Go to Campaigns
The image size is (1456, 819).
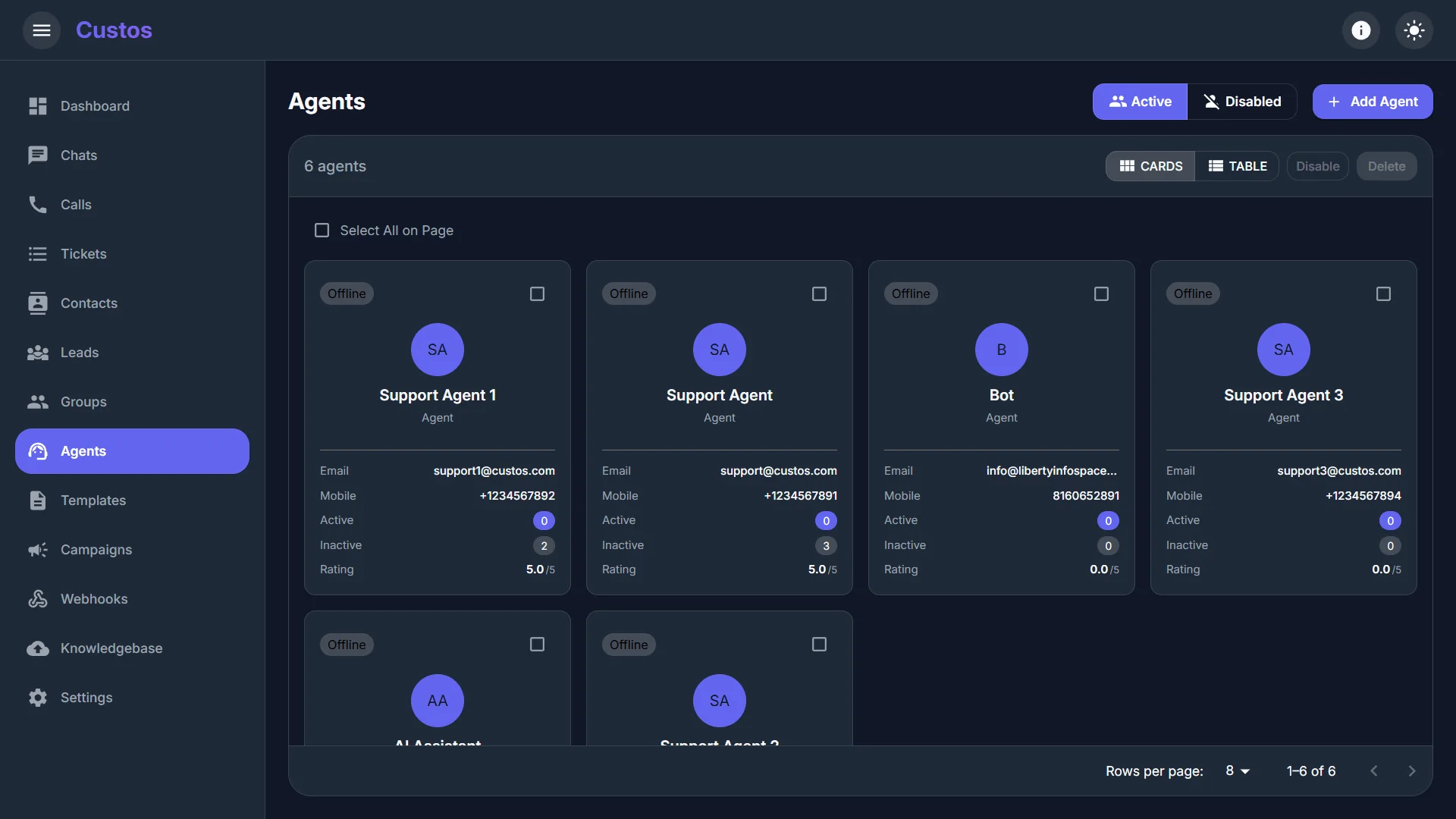point(132,550)
